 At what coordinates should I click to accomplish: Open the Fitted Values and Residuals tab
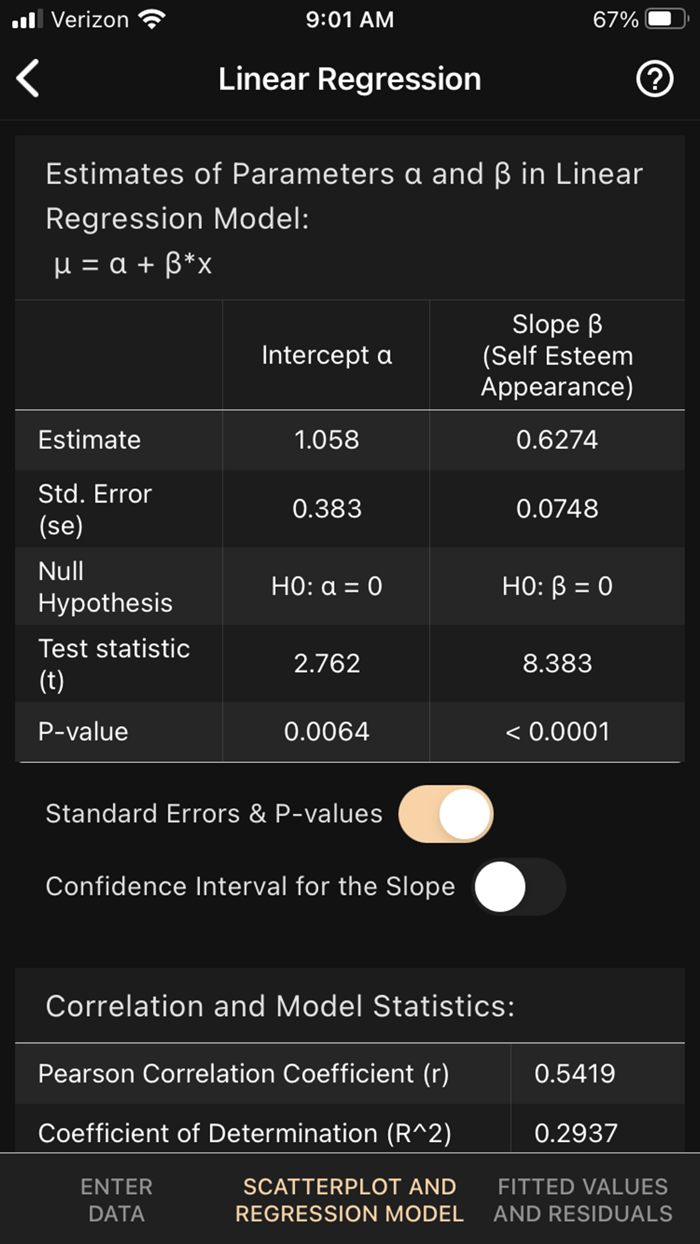click(x=581, y=1199)
